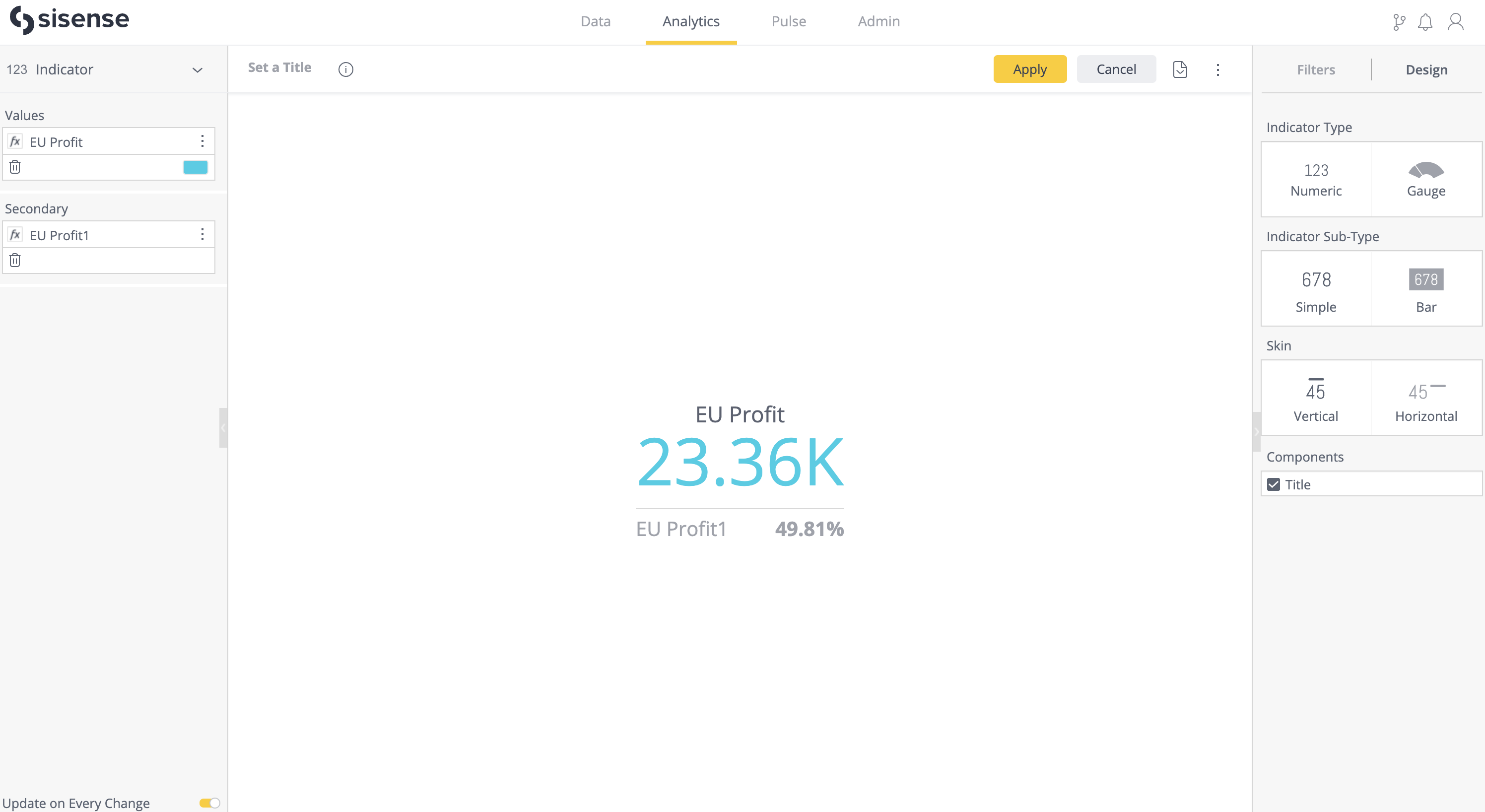
Task: Collapse the left data panel
Action: pos(223,428)
